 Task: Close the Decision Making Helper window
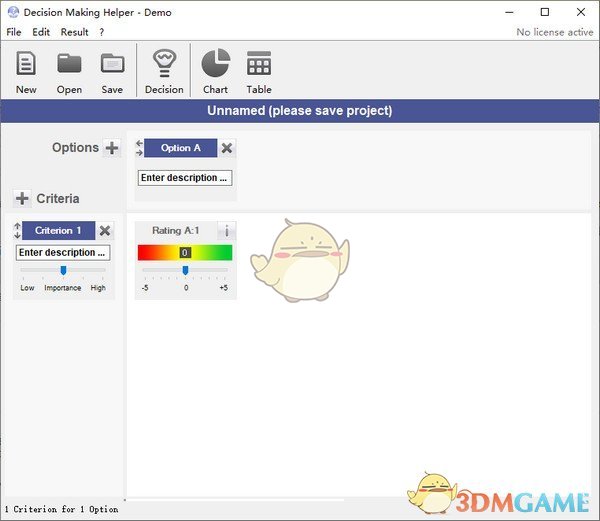581,12
